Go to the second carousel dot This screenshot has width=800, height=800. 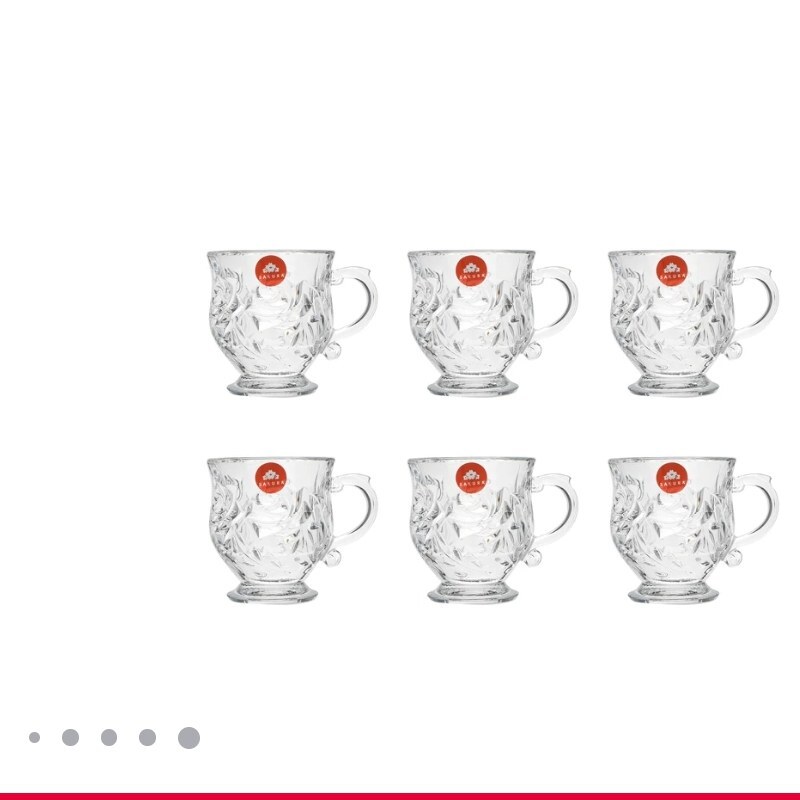pyautogui.click(x=70, y=737)
